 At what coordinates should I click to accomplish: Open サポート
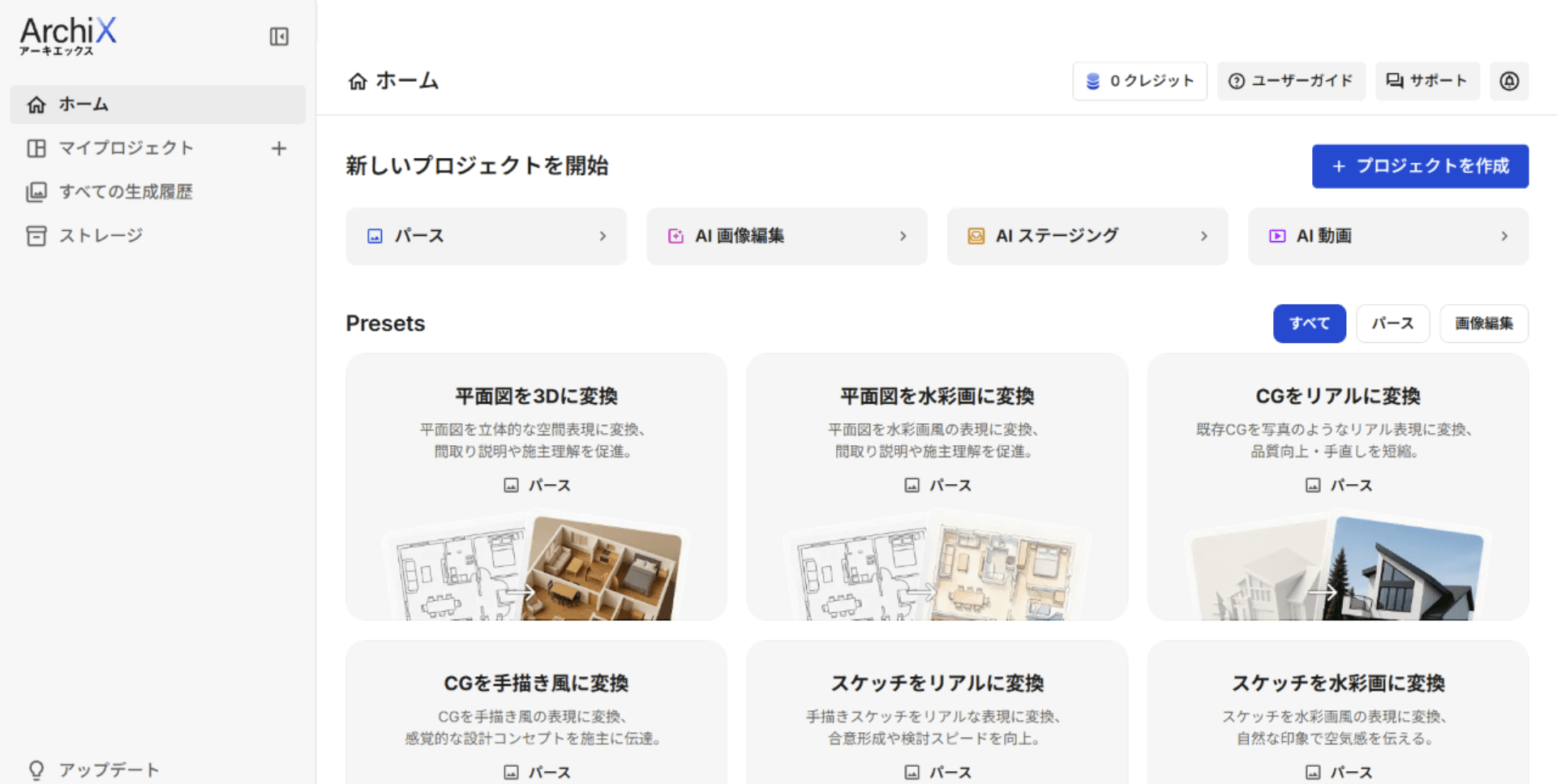(x=1427, y=81)
